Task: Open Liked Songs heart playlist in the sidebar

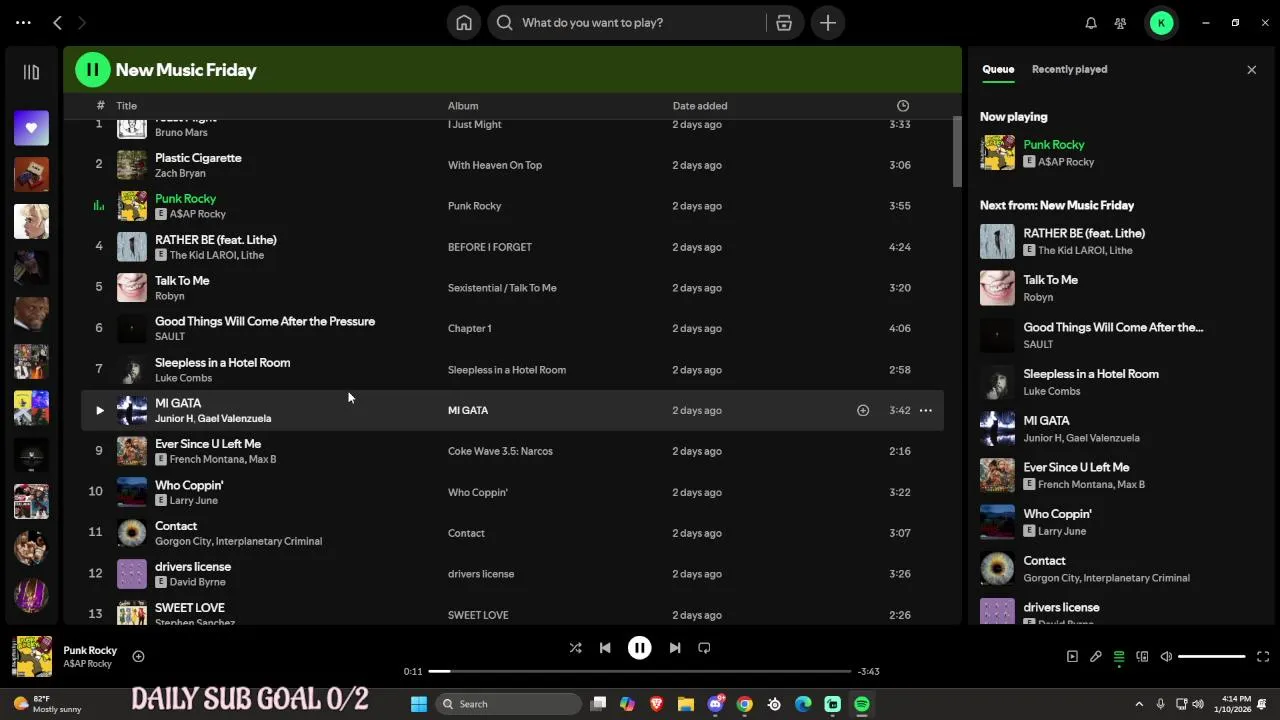Action: coord(31,127)
